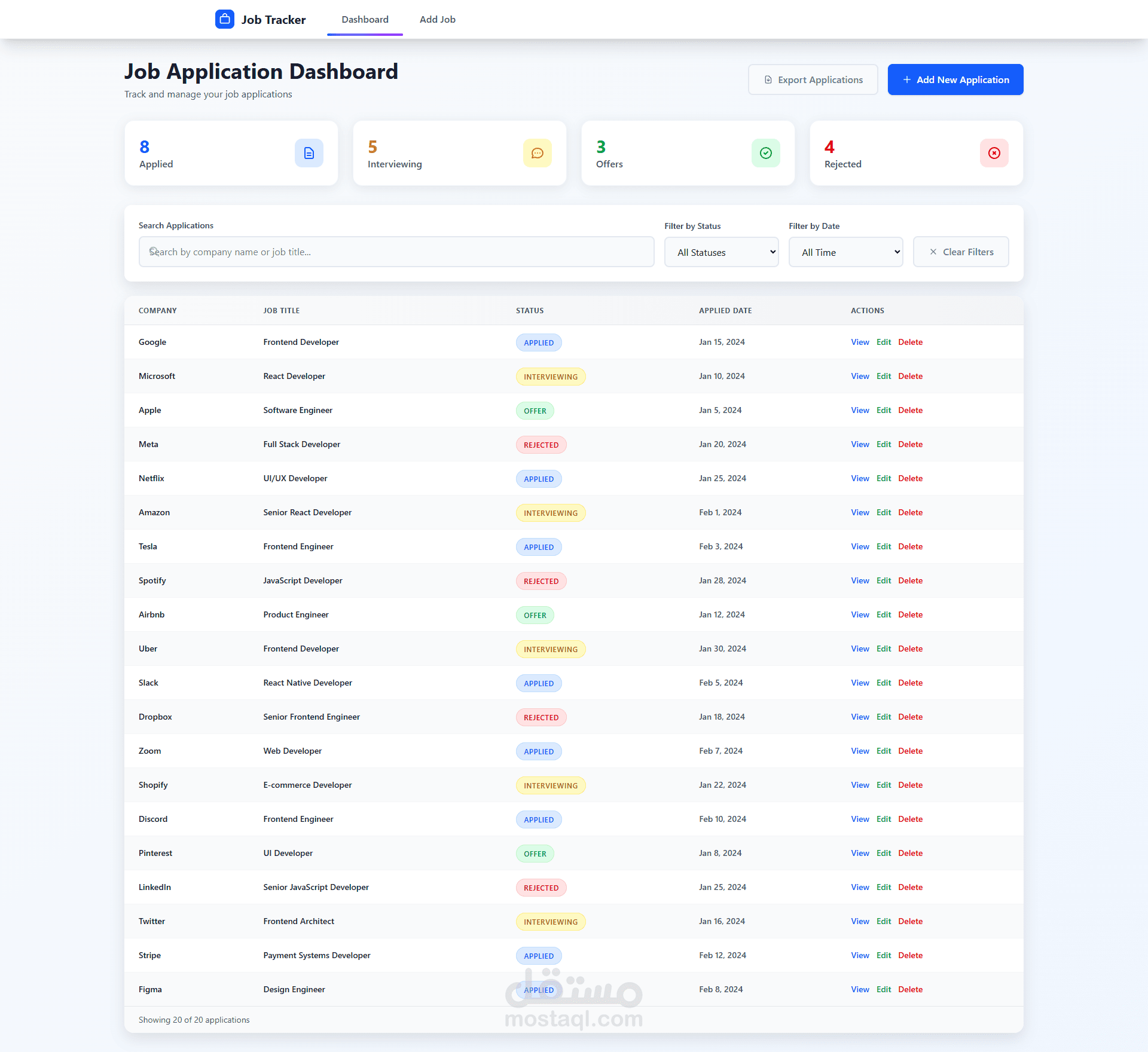Screen dimensions: 1148x1052
Task: Click inside the Search Applications input field
Action: click(396, 252)
